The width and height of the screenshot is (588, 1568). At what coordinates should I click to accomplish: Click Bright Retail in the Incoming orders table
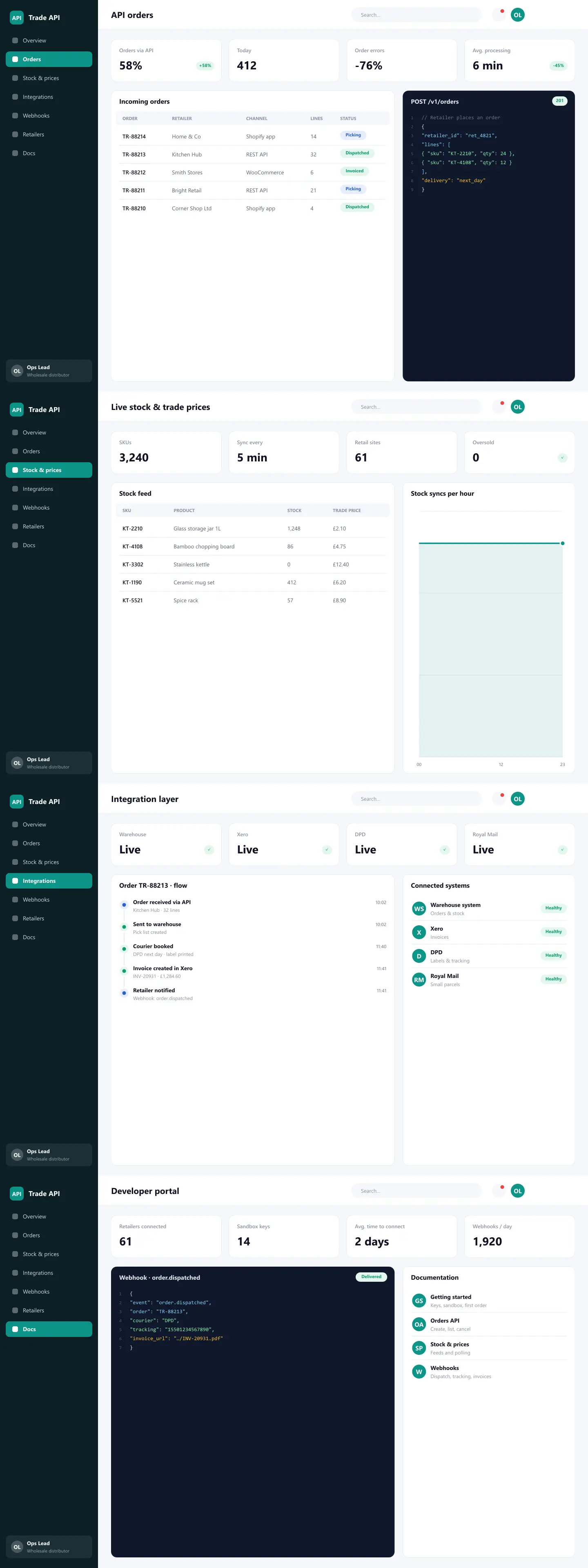[186, 191]
